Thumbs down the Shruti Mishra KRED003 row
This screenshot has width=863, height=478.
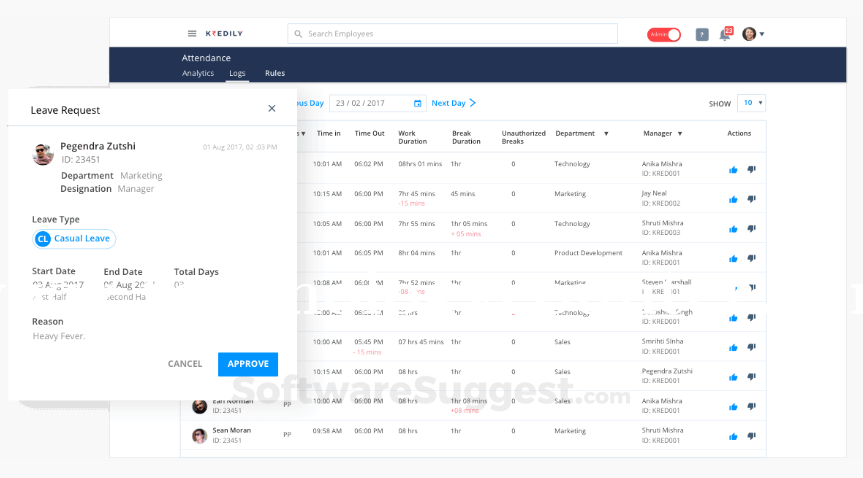(752, 229)
